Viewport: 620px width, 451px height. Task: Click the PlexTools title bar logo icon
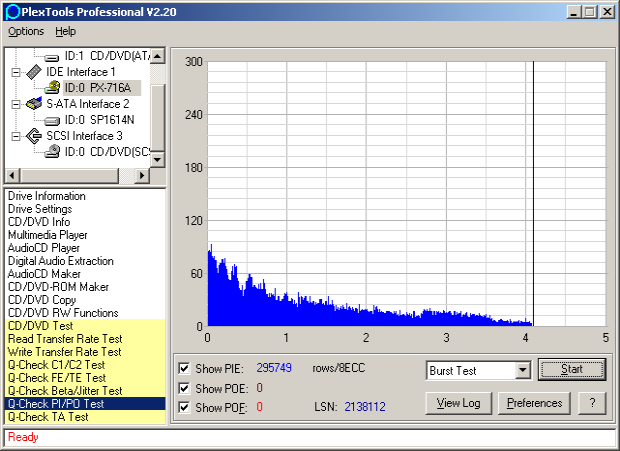tap(13, 12)
